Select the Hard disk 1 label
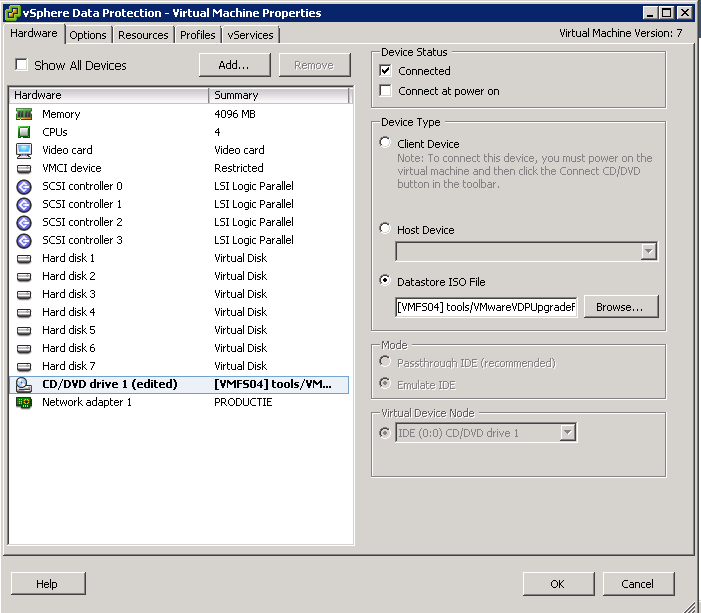The height and width of the screenshot is (613, 701). point(68,258)
